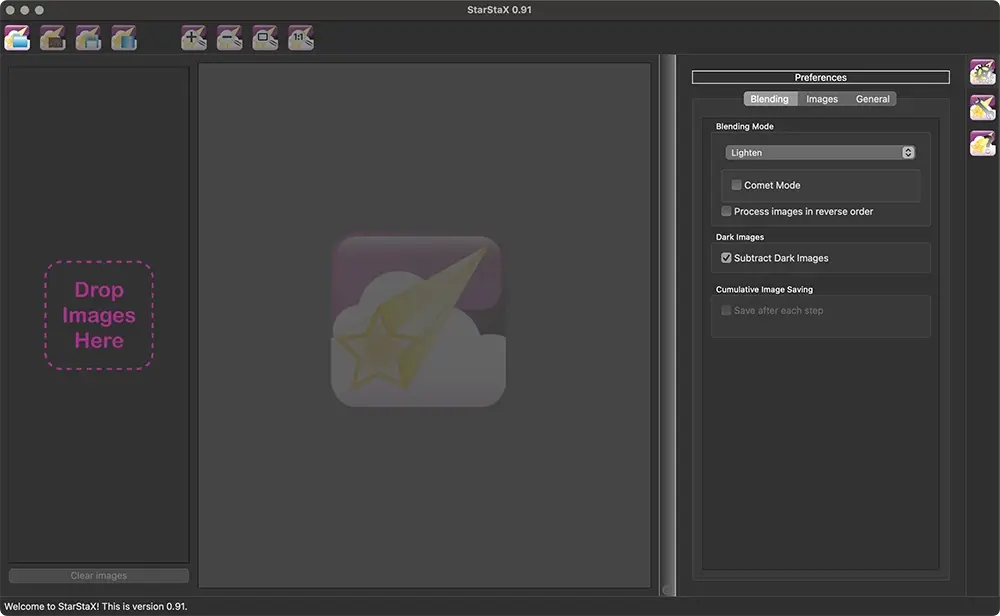Zoom out using the minus toolbar icon
The height and width of the screenshot is (616, 1000).
click(230, 38)
